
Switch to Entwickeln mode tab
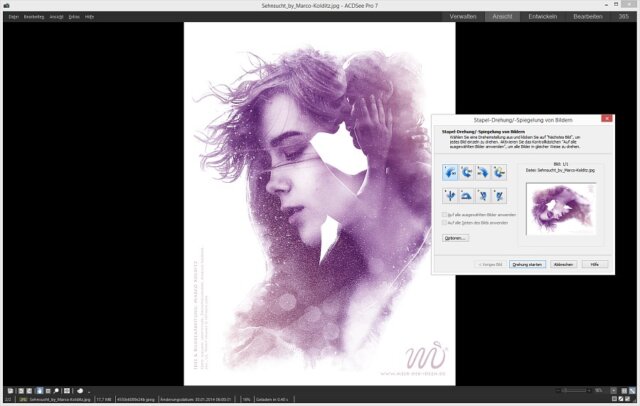tap(542, 16)
